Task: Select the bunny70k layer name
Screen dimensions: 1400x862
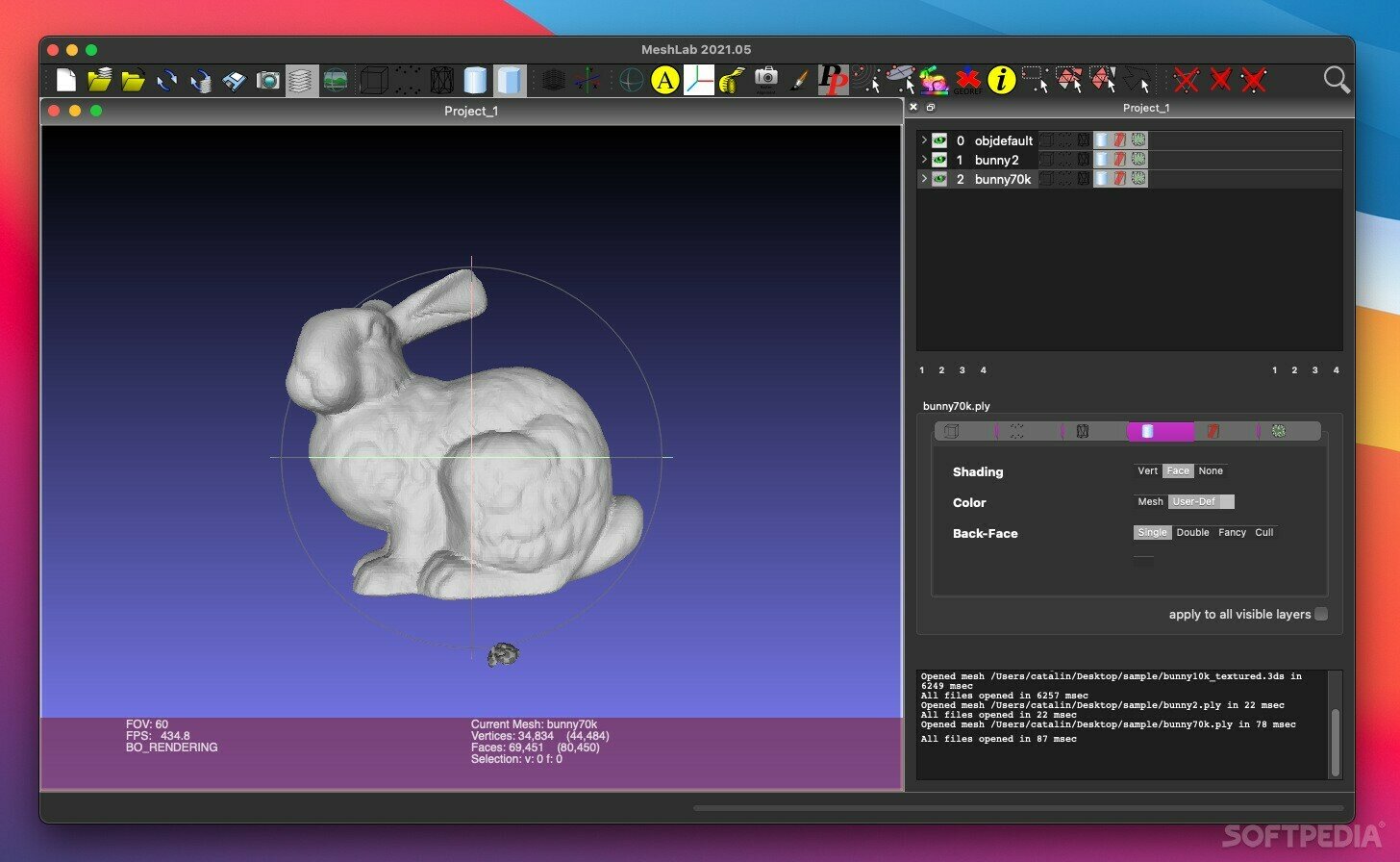Action: [x=1003, y=179]
